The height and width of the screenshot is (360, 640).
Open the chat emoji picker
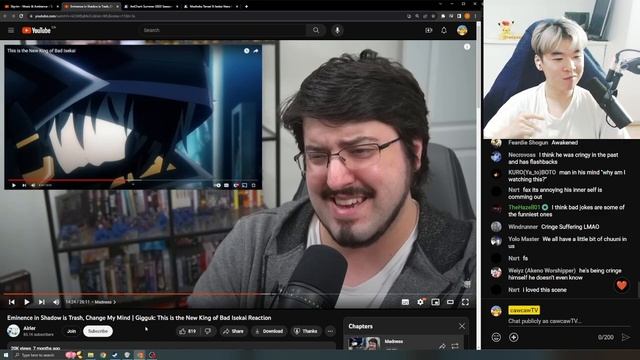pyautogui.click(x=496, y=337)
